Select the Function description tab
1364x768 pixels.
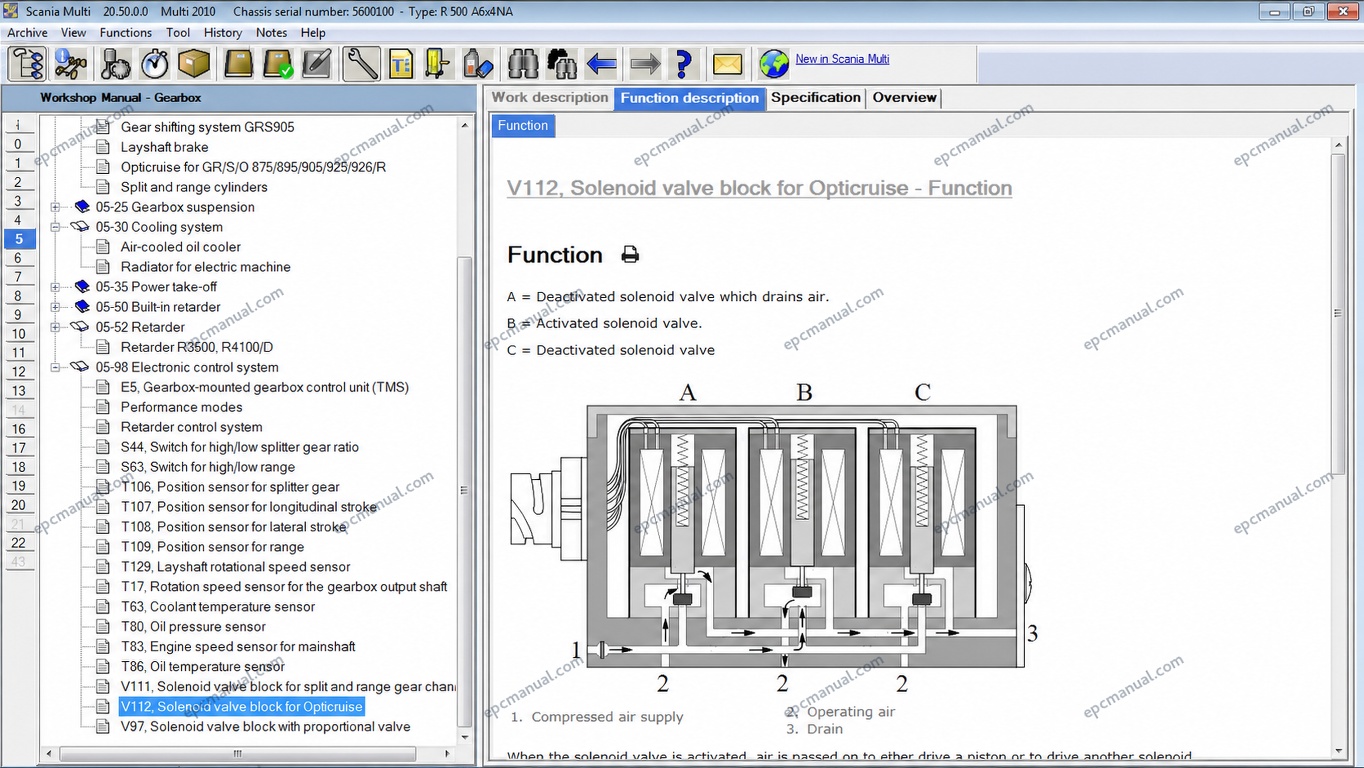coord(690,98)
